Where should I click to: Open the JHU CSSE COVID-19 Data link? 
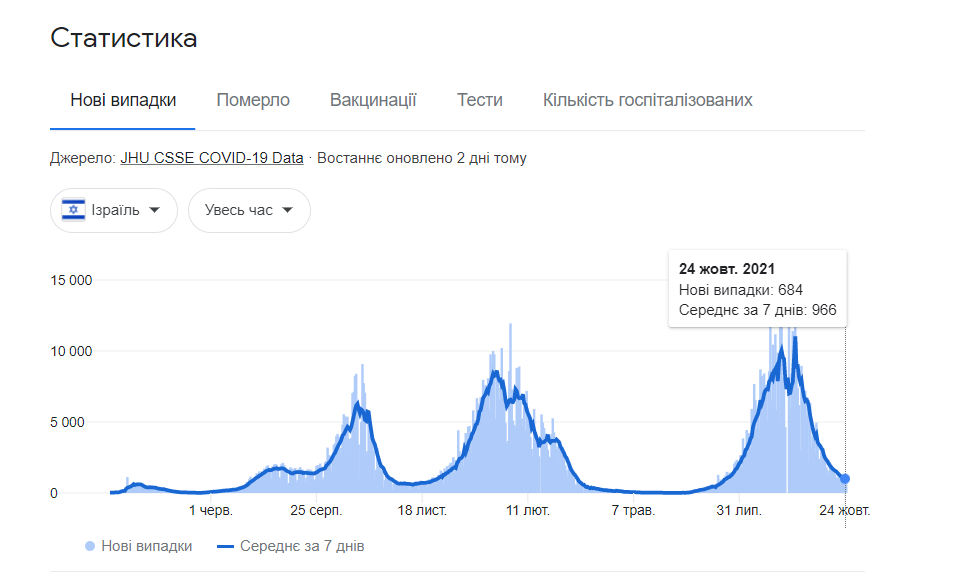click(211, 158)
